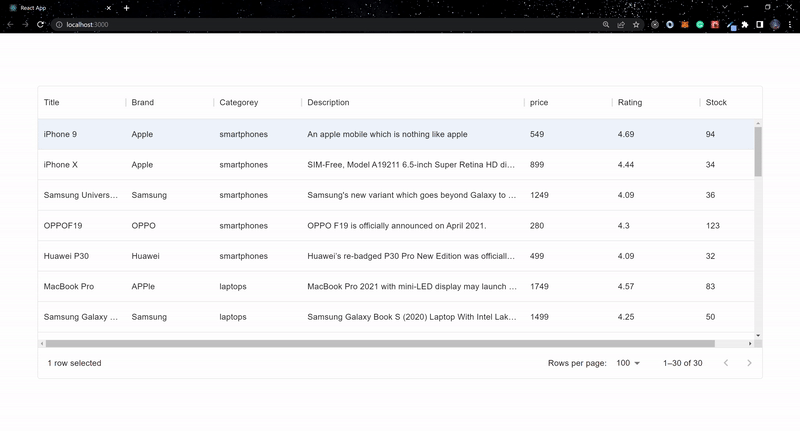Screen dimensions: 800x431
Task: Sort by the Title column header
Action: click(x=52, y=103)
